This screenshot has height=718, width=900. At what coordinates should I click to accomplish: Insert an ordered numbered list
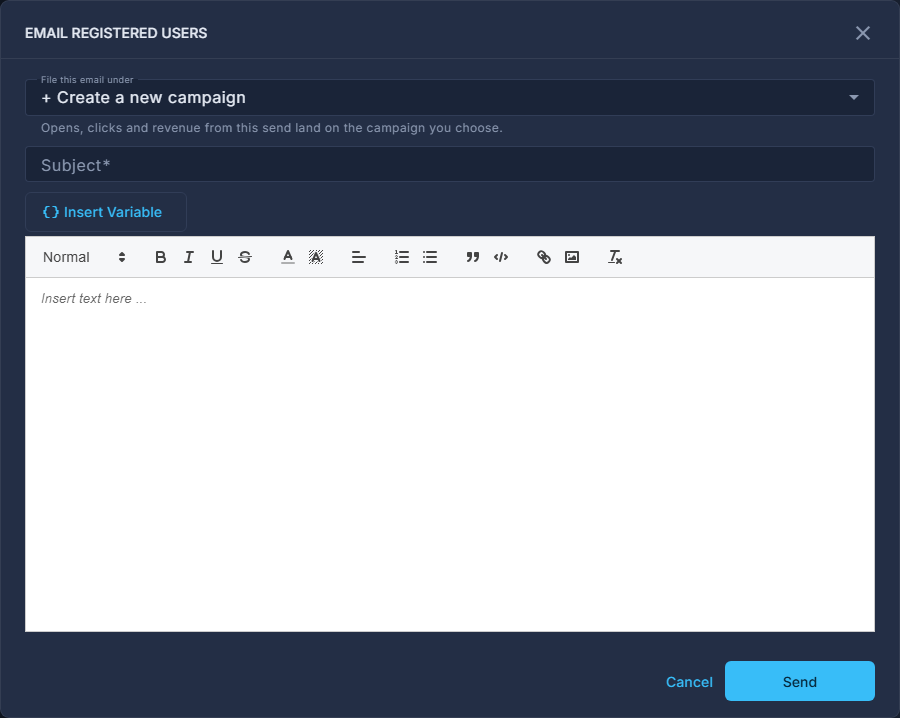tap(402, 257)
